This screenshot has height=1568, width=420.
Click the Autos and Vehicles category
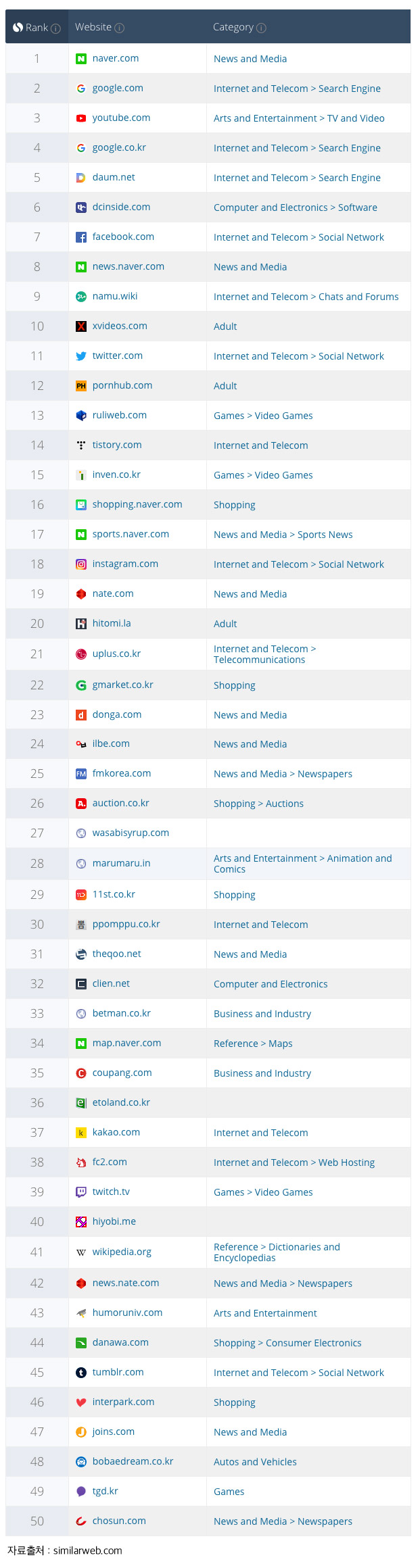[x=255, y=1462]
